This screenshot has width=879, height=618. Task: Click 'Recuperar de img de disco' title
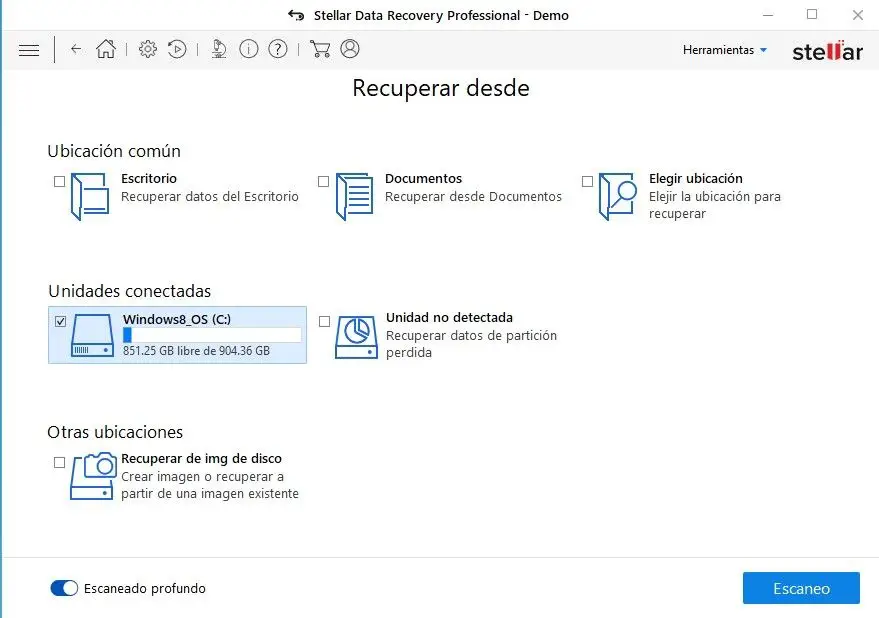[x=201, y=458]
